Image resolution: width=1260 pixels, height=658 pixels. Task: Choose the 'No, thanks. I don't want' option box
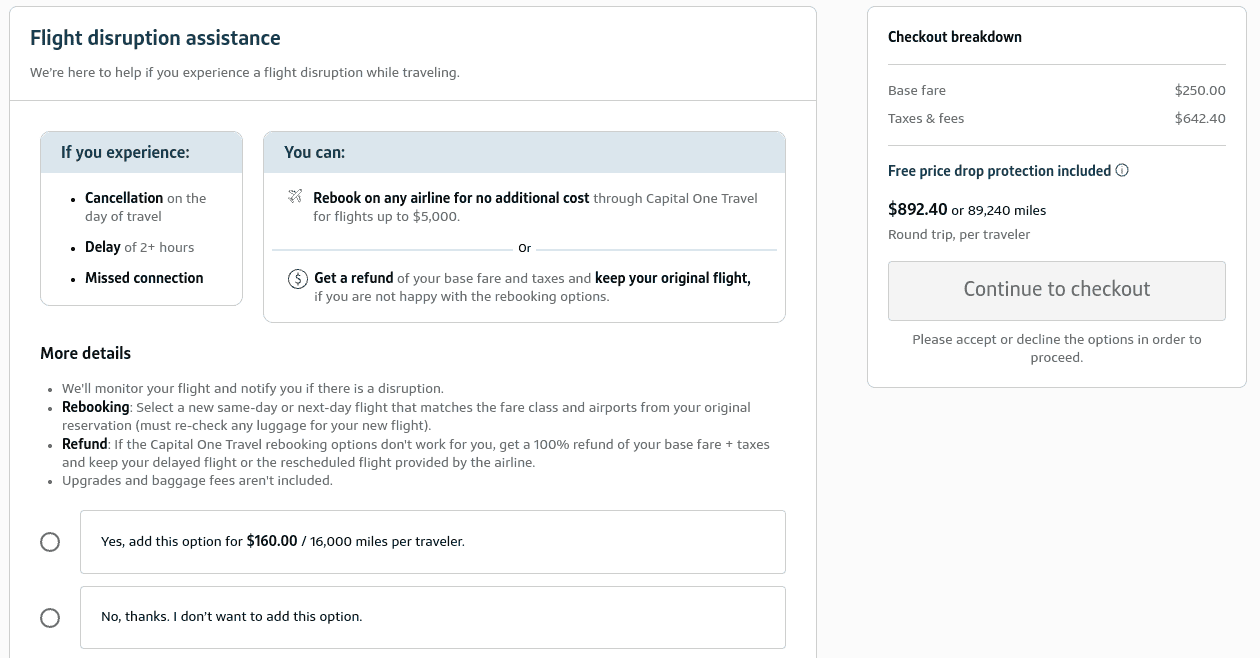click(x=433, y=617)
